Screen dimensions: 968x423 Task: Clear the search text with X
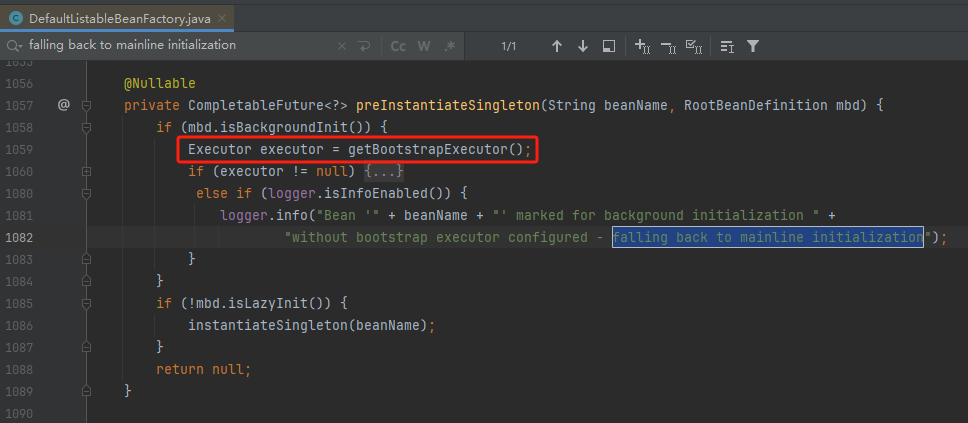pos(342,46)
